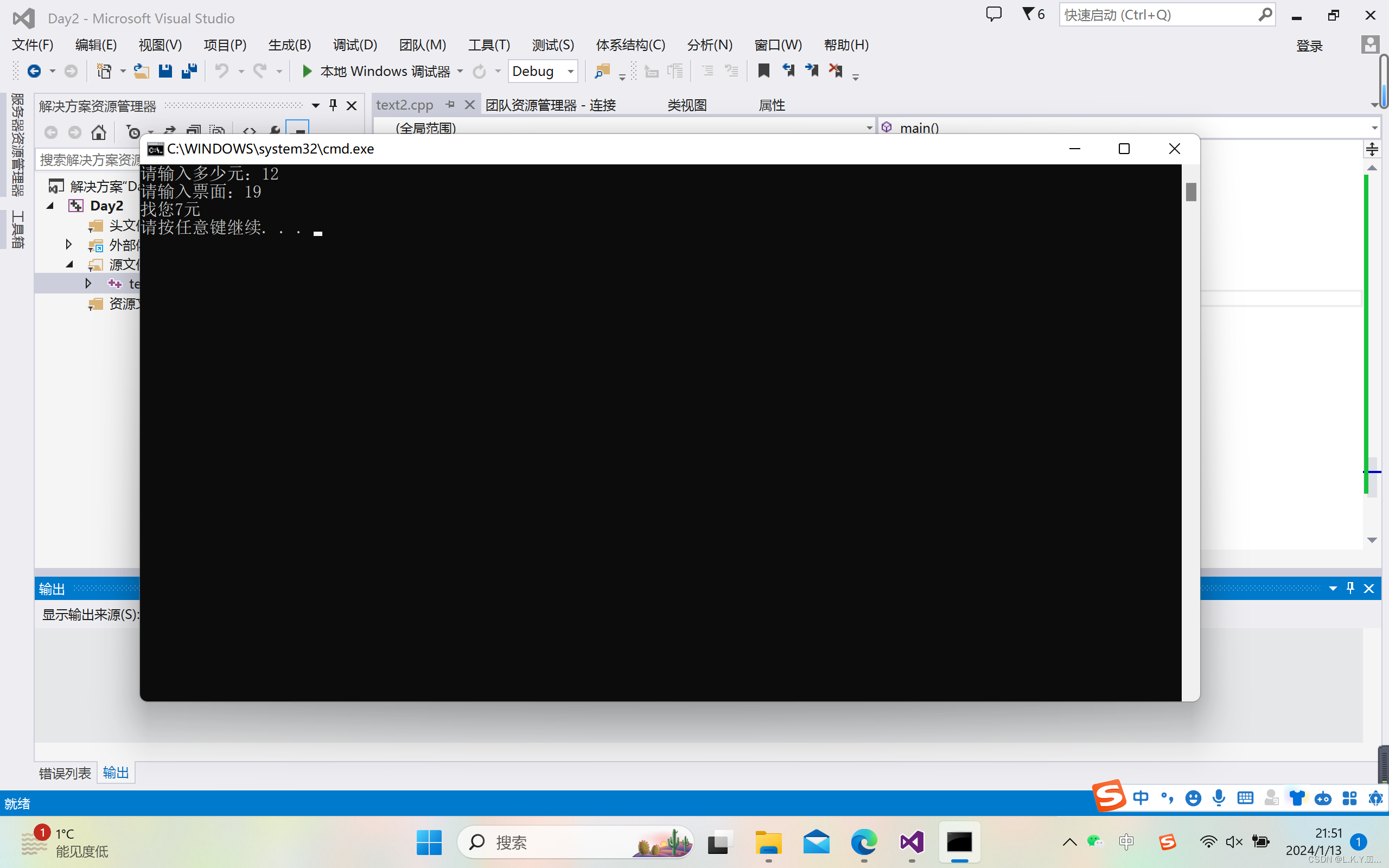Toggle Sogou Chinese/English mode 中 button

tap(1141, 798)
